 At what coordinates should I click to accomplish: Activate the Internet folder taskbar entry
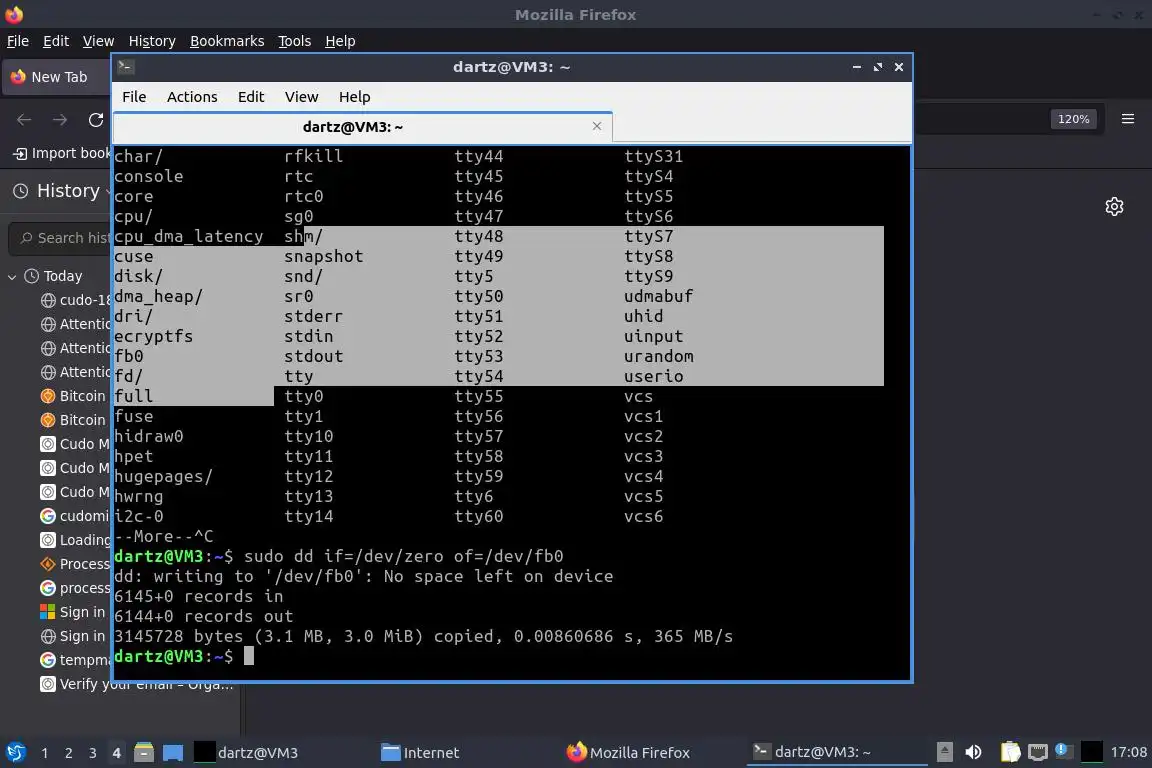tap(420, 753)
